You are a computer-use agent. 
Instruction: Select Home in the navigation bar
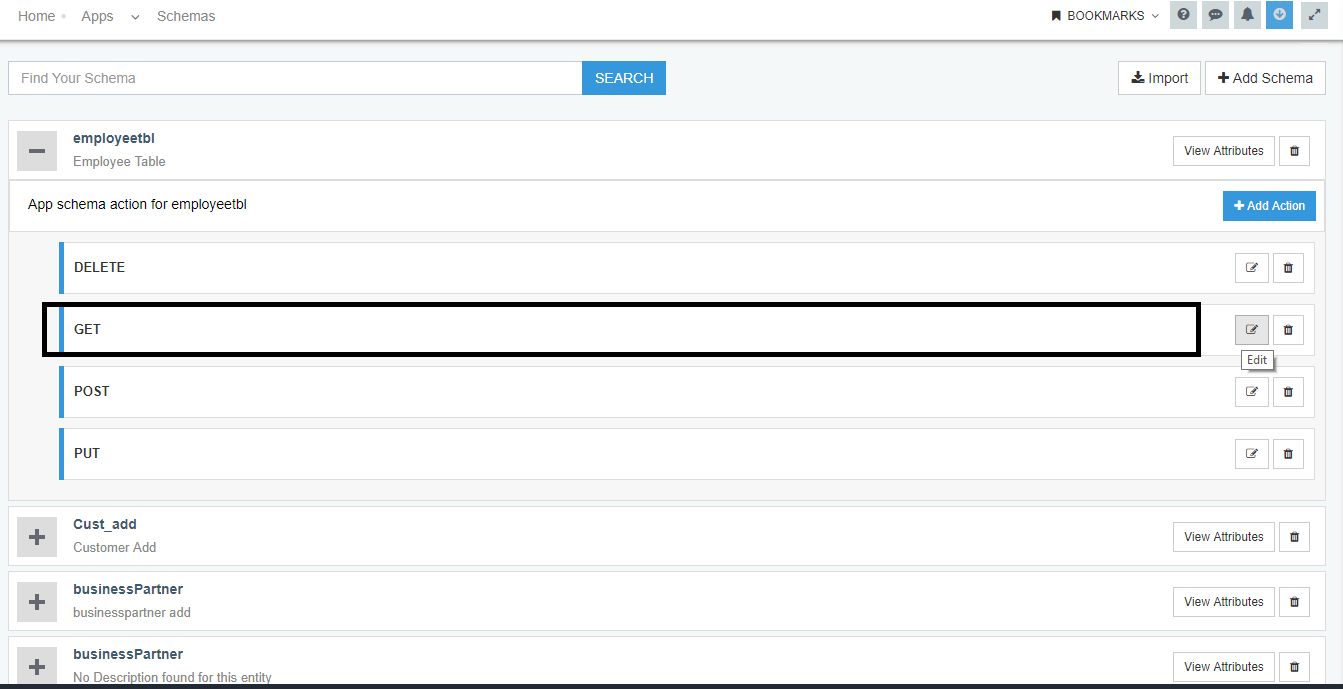37,16
